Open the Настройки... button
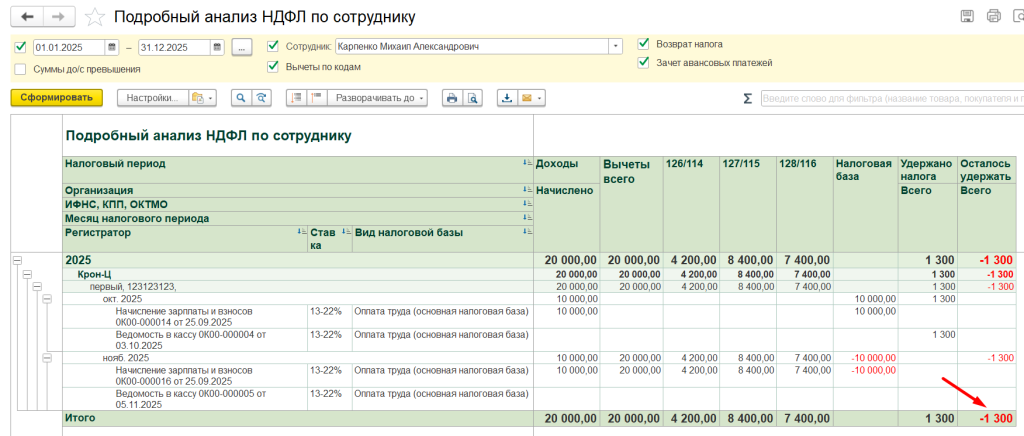1024x436 pixels. 153,98
